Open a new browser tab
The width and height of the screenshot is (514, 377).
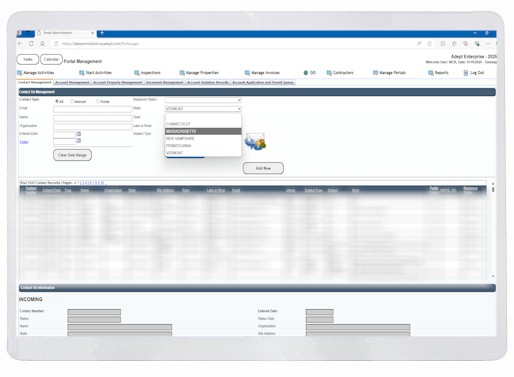[x=102, y=33]
